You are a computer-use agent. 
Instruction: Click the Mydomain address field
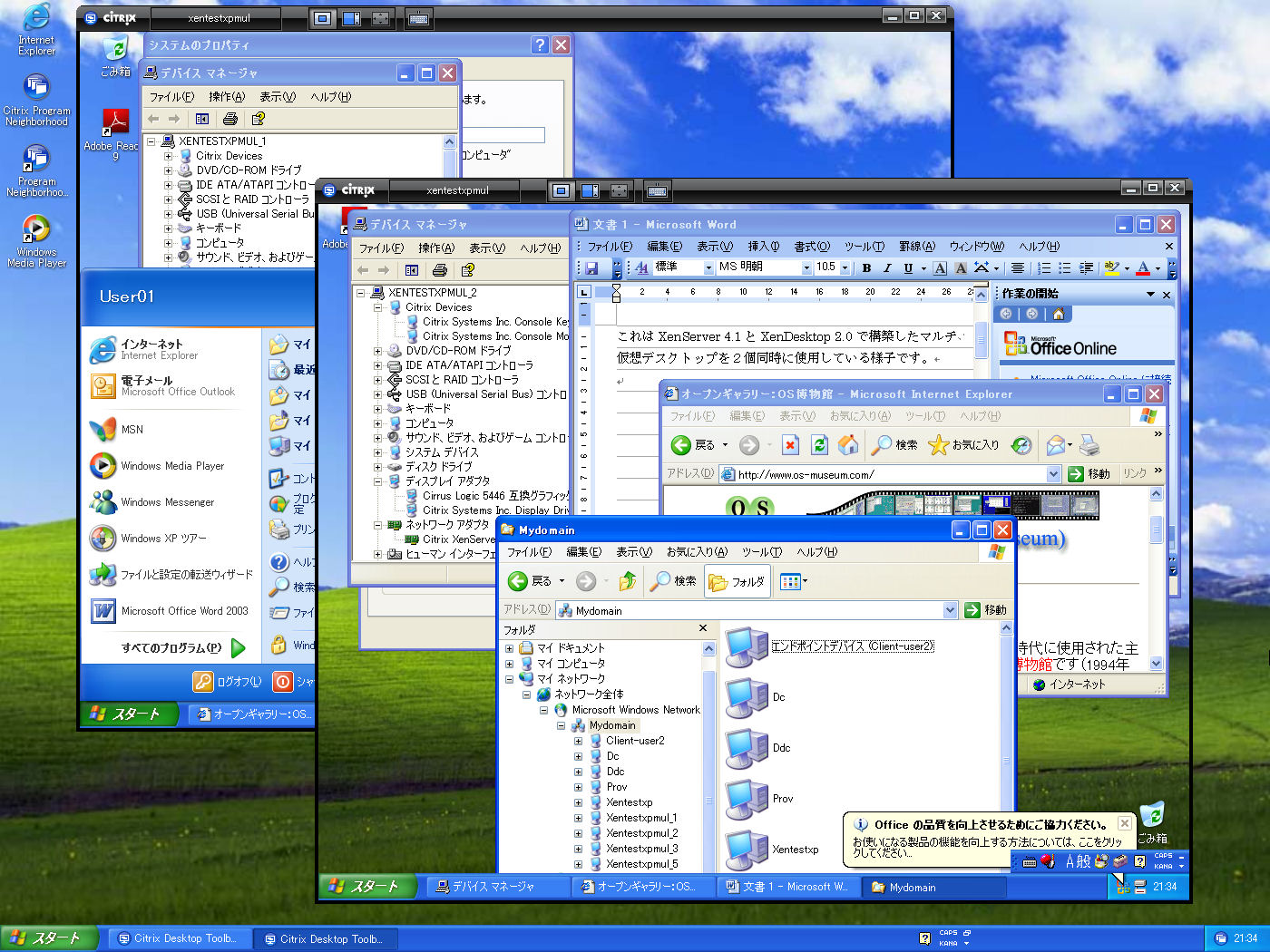pos(757,610)
